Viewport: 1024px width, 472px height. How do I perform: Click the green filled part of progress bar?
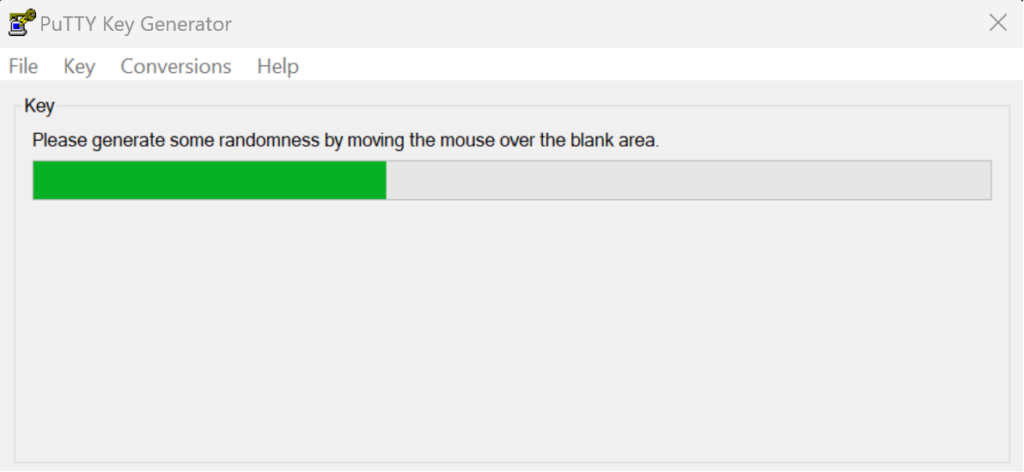(209, 180)
